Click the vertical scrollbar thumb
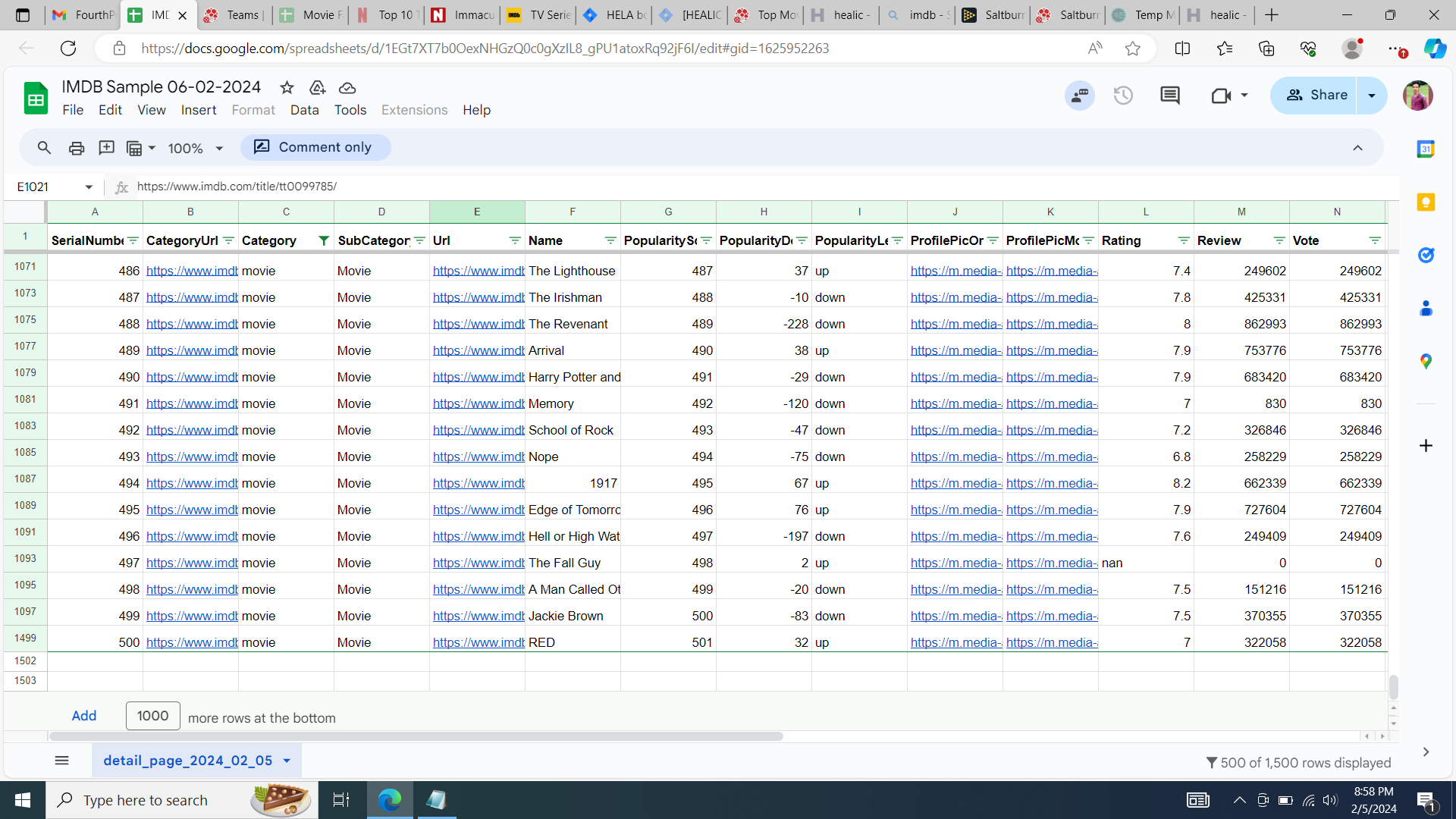1456x819 pixels. coord(1393,687)
